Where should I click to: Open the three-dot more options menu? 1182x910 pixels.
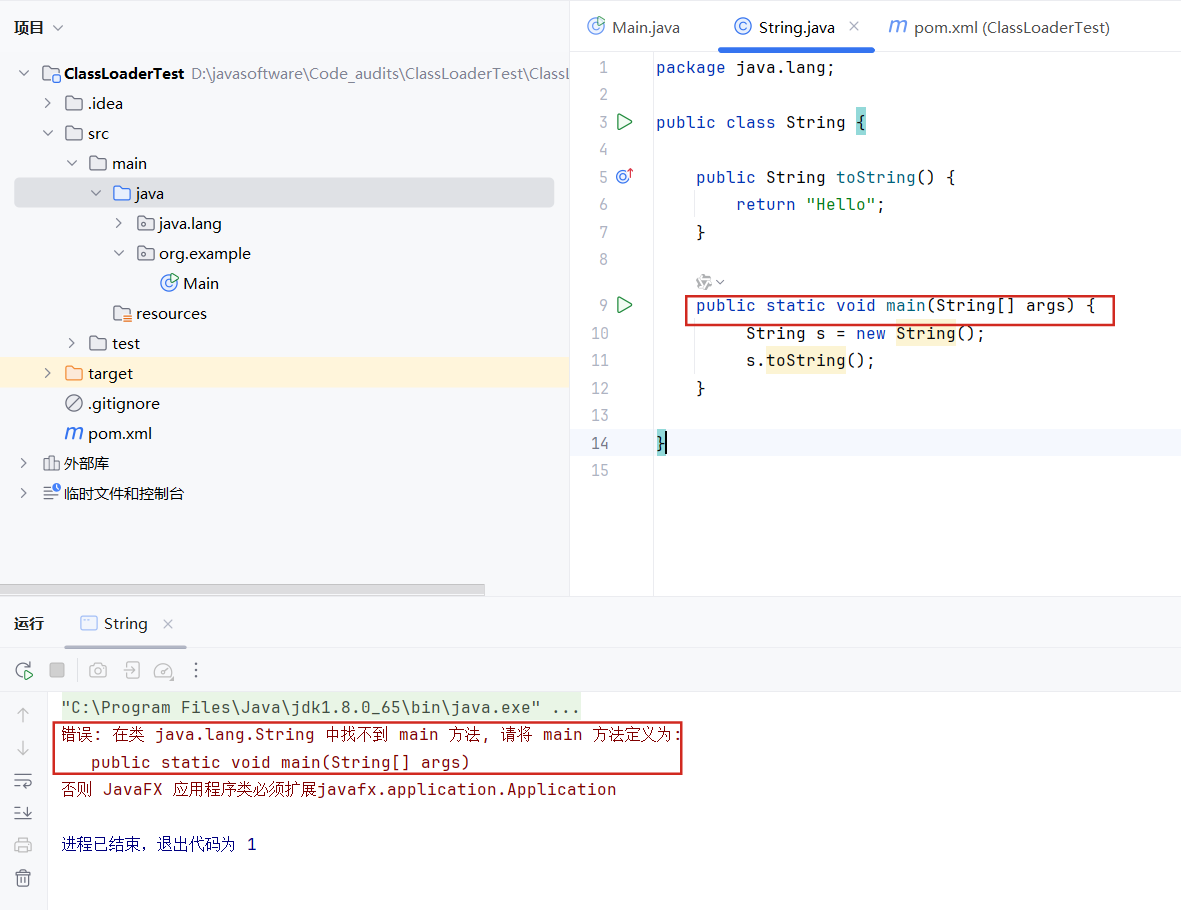point(196,669)
